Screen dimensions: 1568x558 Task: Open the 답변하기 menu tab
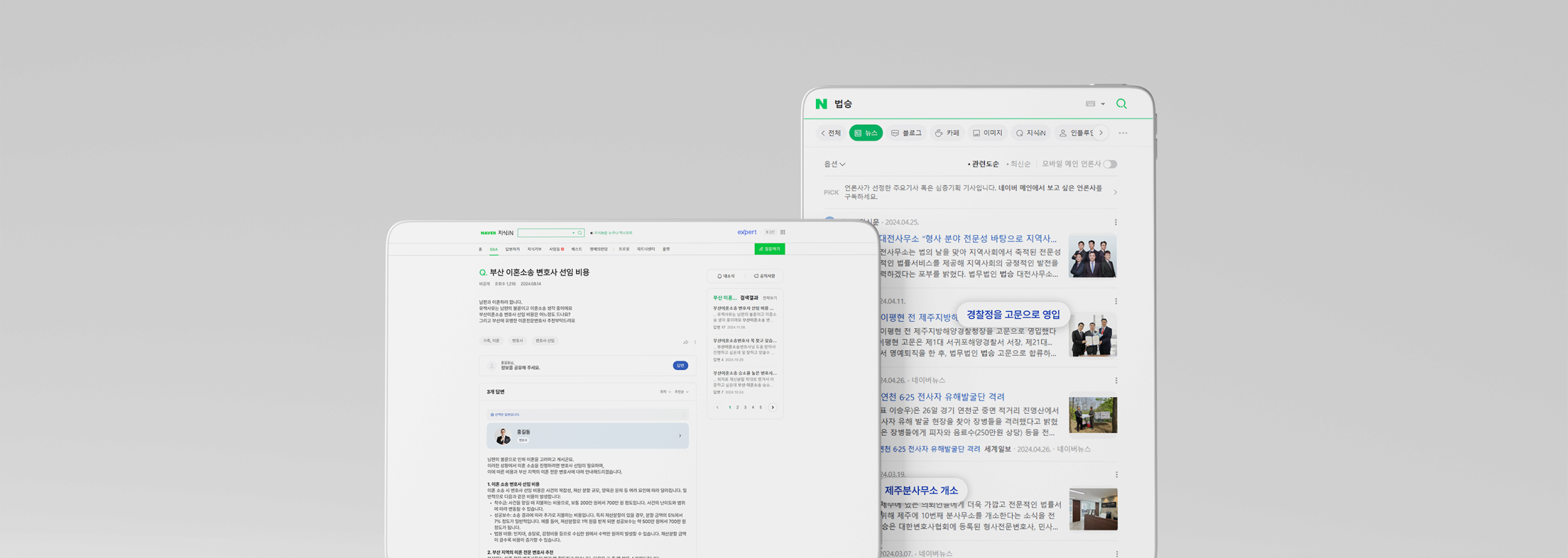tap(512, 249)
